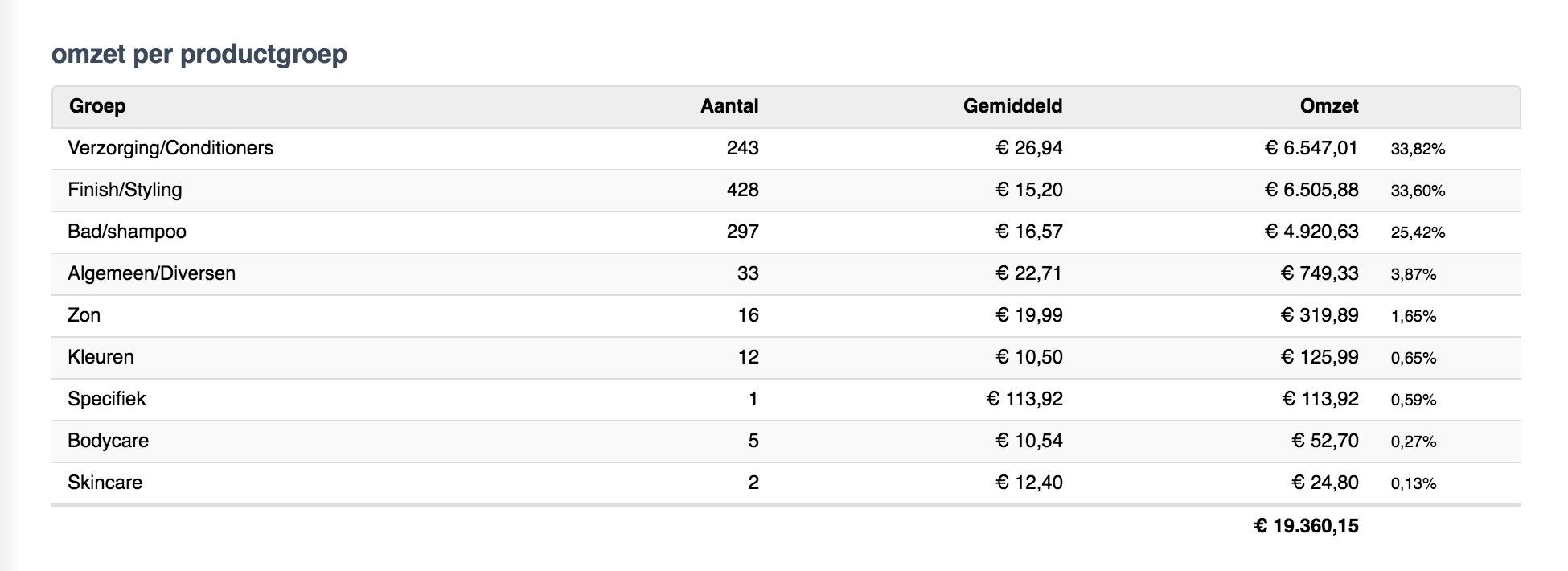Select the Bodycare group name

[x=108, y=441]
